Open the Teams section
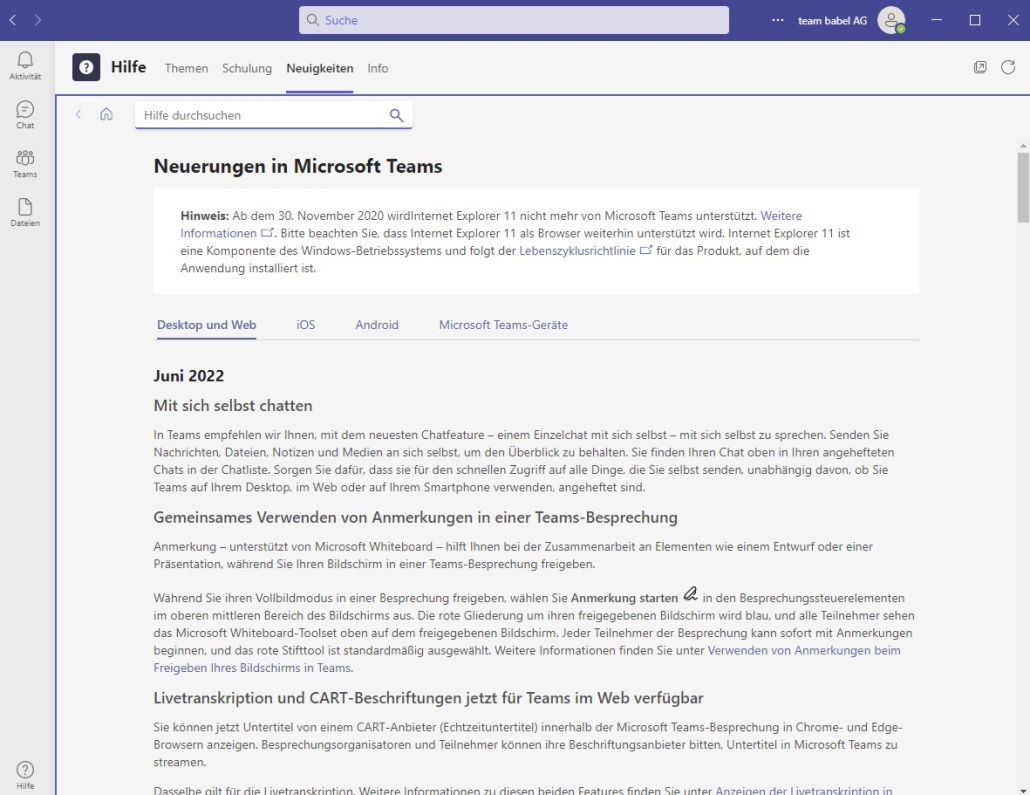Image resolution: width=1030 pixels, height=795 pixels. (x=25, y=164)
